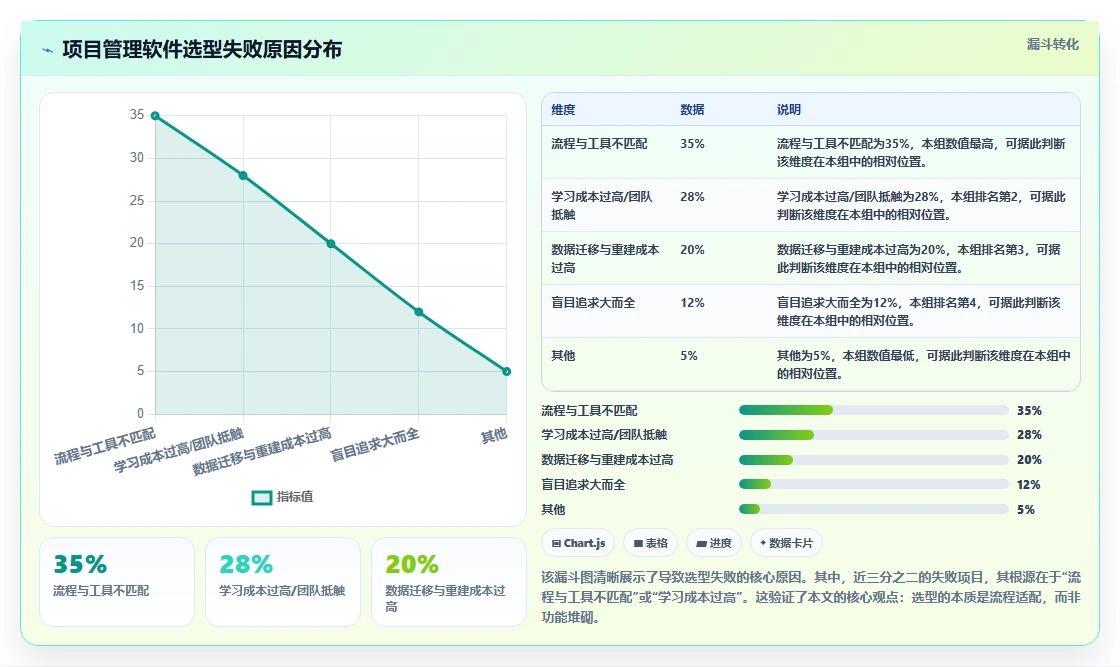
Task: Click the 28% value in table
Action: [692, 196]
